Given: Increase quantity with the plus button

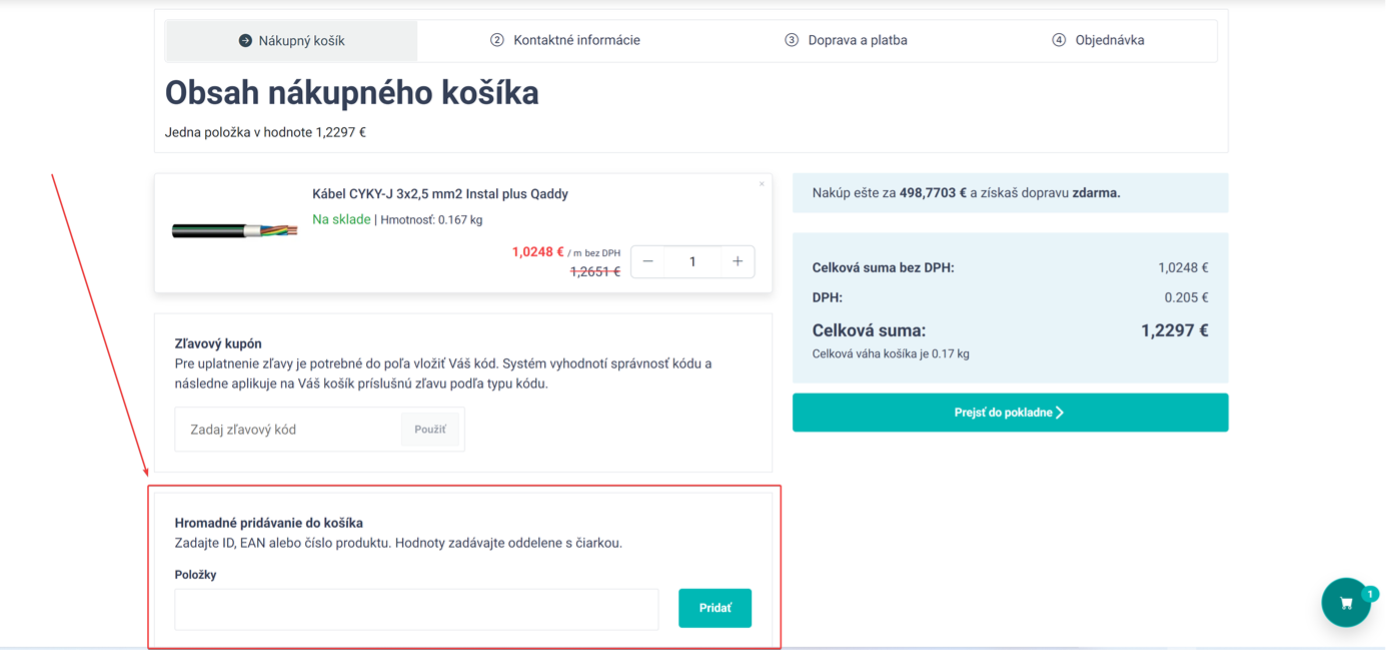Looking at the screenshot, I should 737,262.
